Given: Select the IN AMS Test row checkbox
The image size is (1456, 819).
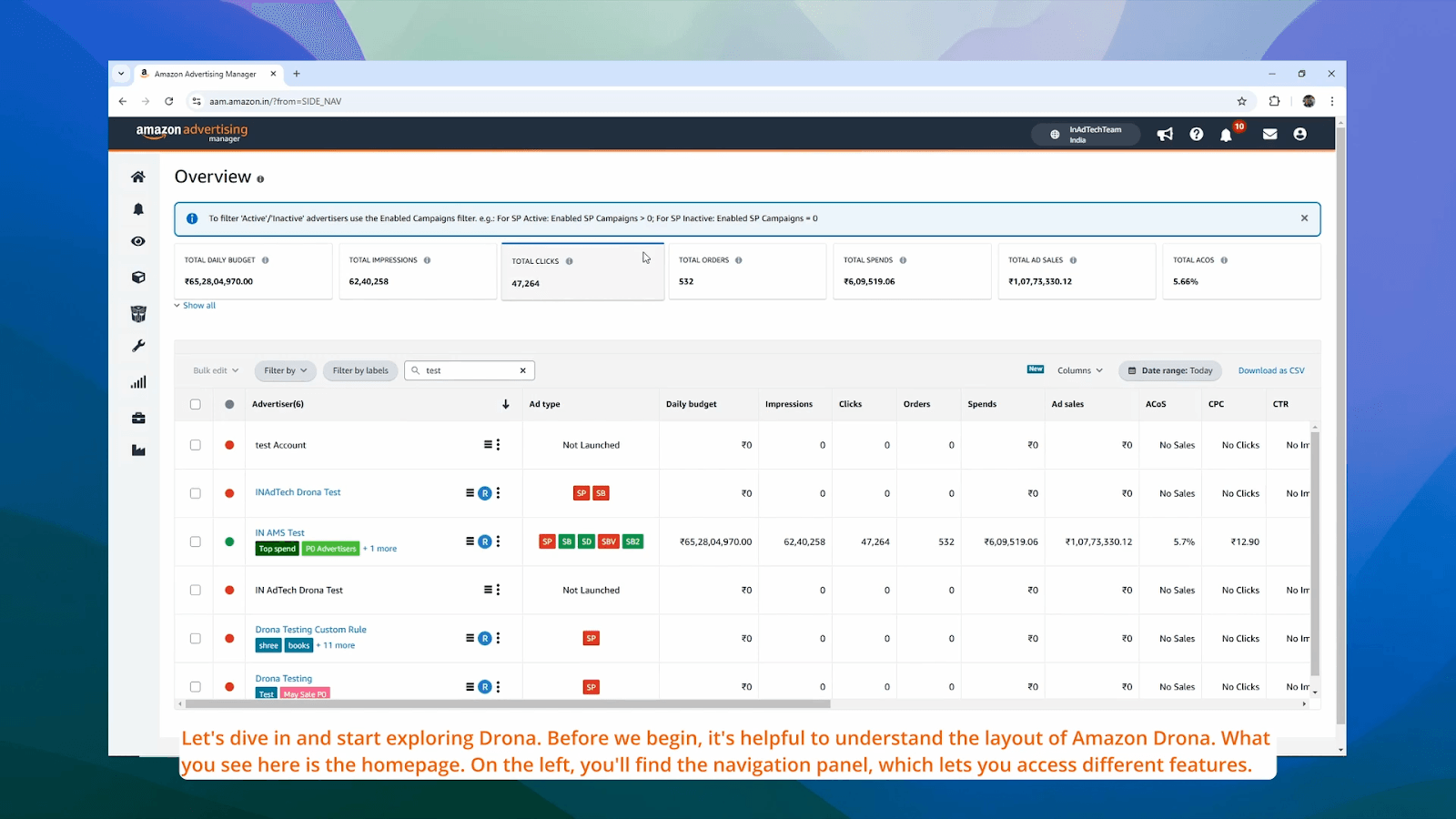Looking at the screenshot, I should click(196, 541).
